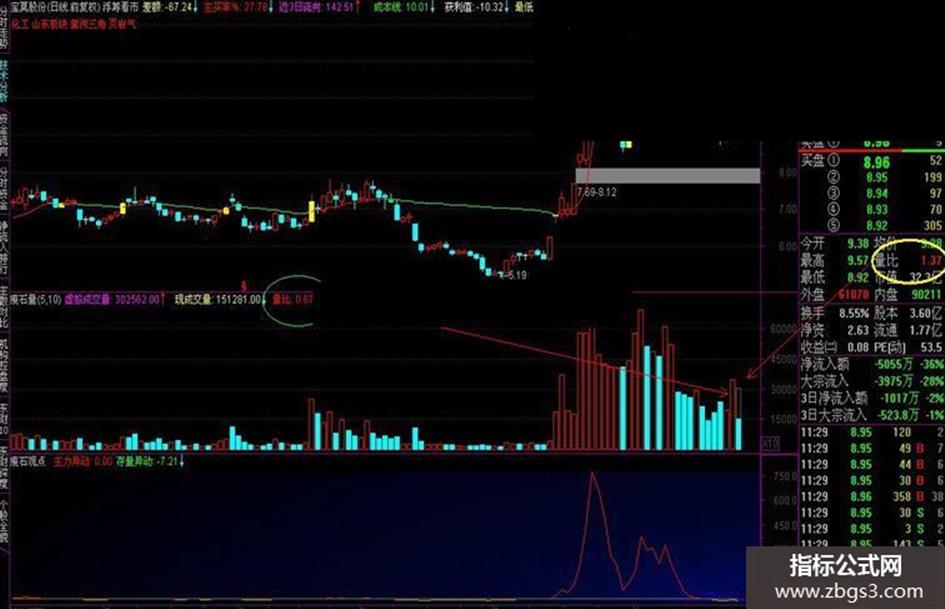
Task: Click the 5.19 low price marker on chart
Action: click(513, 275)
